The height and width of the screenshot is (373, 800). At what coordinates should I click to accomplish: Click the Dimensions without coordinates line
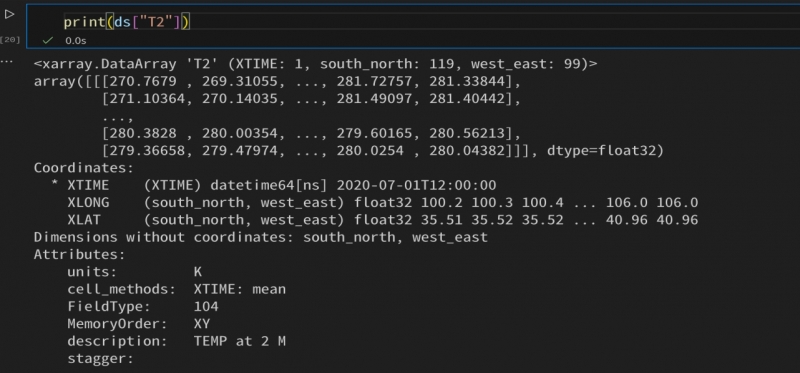click(x=261, y=237)
